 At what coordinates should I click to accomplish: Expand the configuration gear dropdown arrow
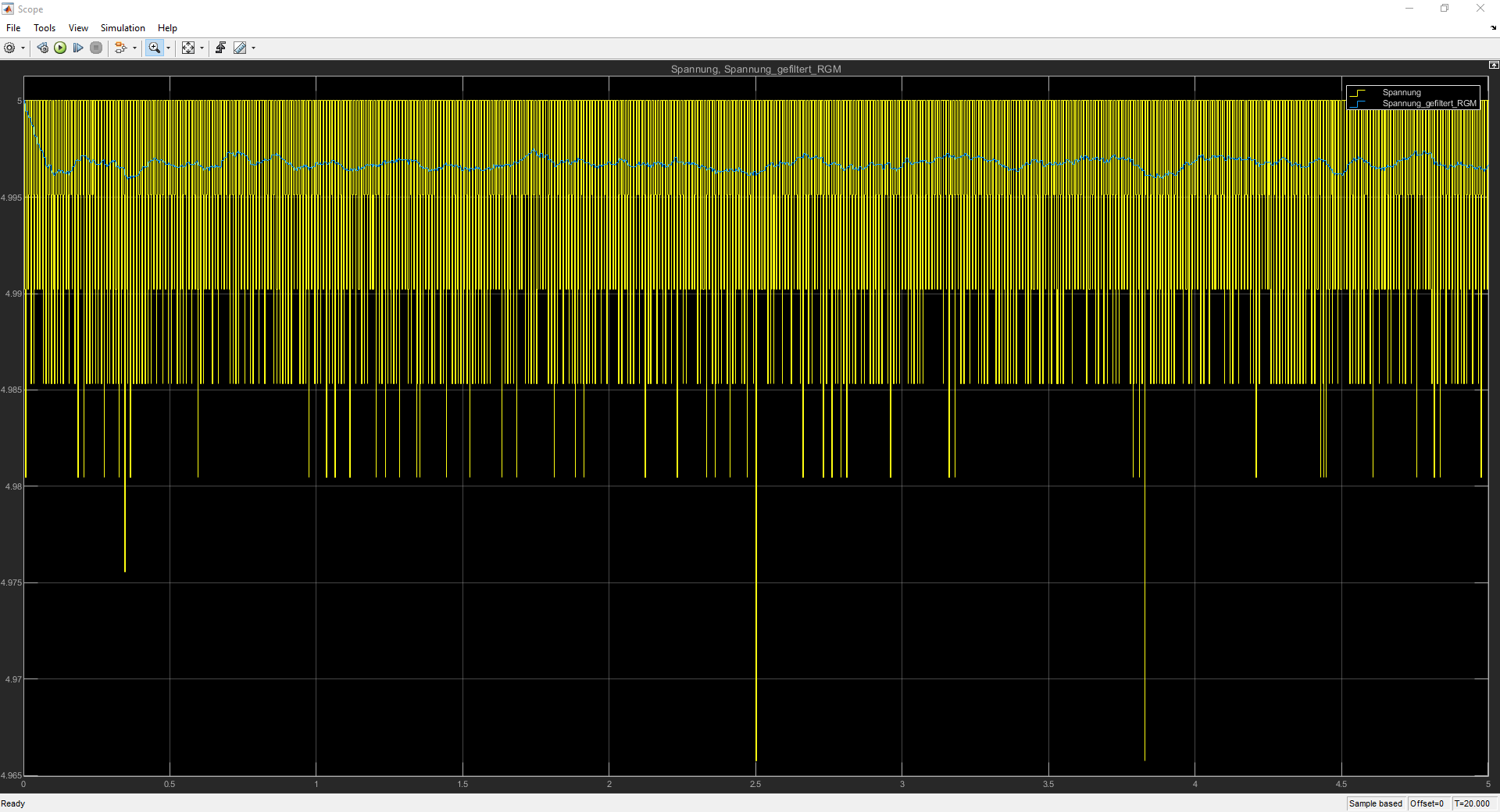coord(23,48)
